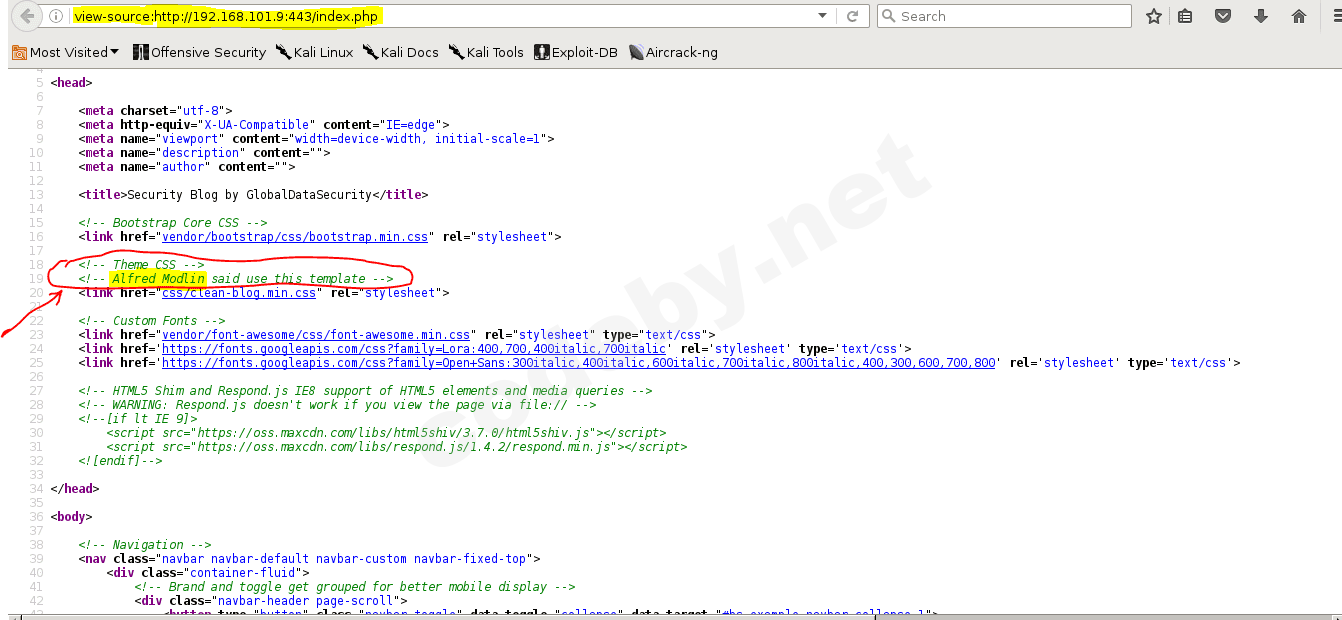Focus the address bar URL field

(x=440, y=16)
